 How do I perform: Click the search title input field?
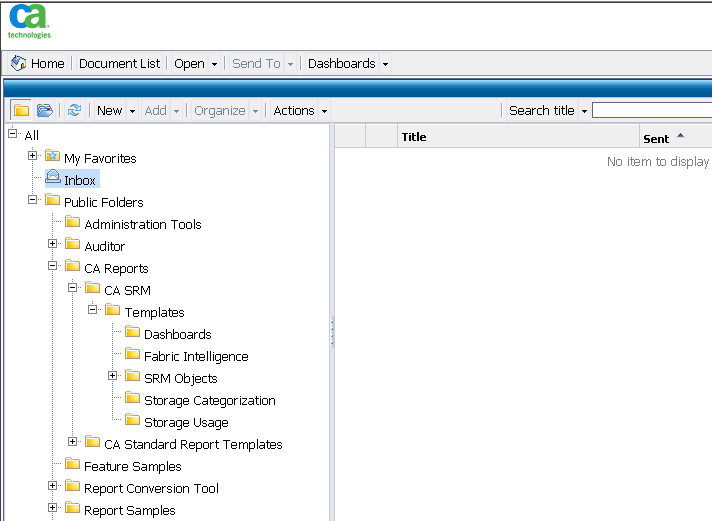[x=651, y=111]
